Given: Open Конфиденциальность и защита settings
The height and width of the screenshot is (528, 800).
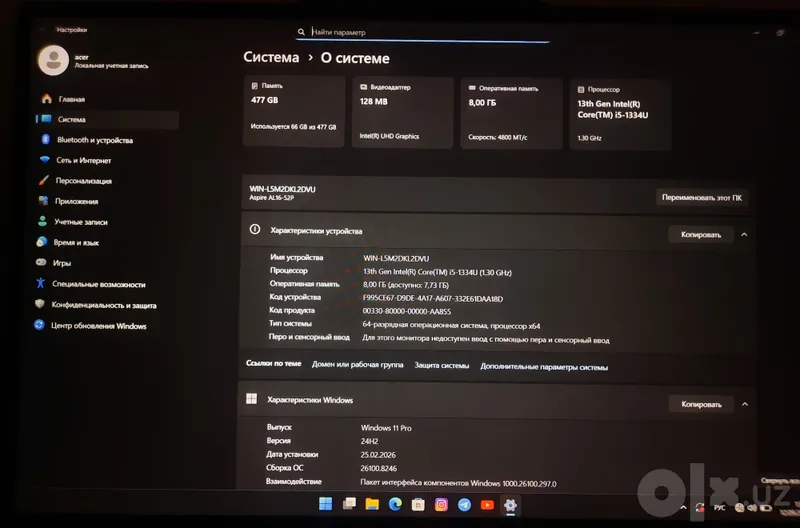Looking at the screenshot, I should click(106, 305).
